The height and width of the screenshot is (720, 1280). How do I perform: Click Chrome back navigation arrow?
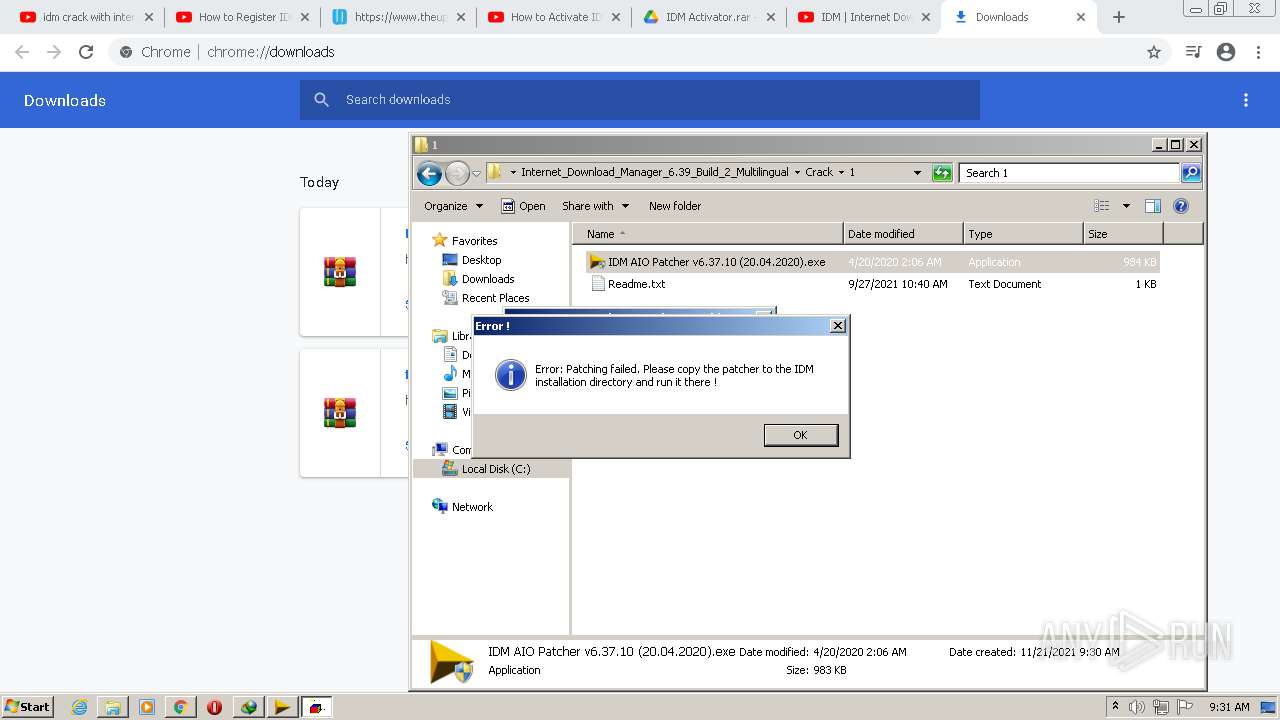pyautogui.click(x=22, y=52)
